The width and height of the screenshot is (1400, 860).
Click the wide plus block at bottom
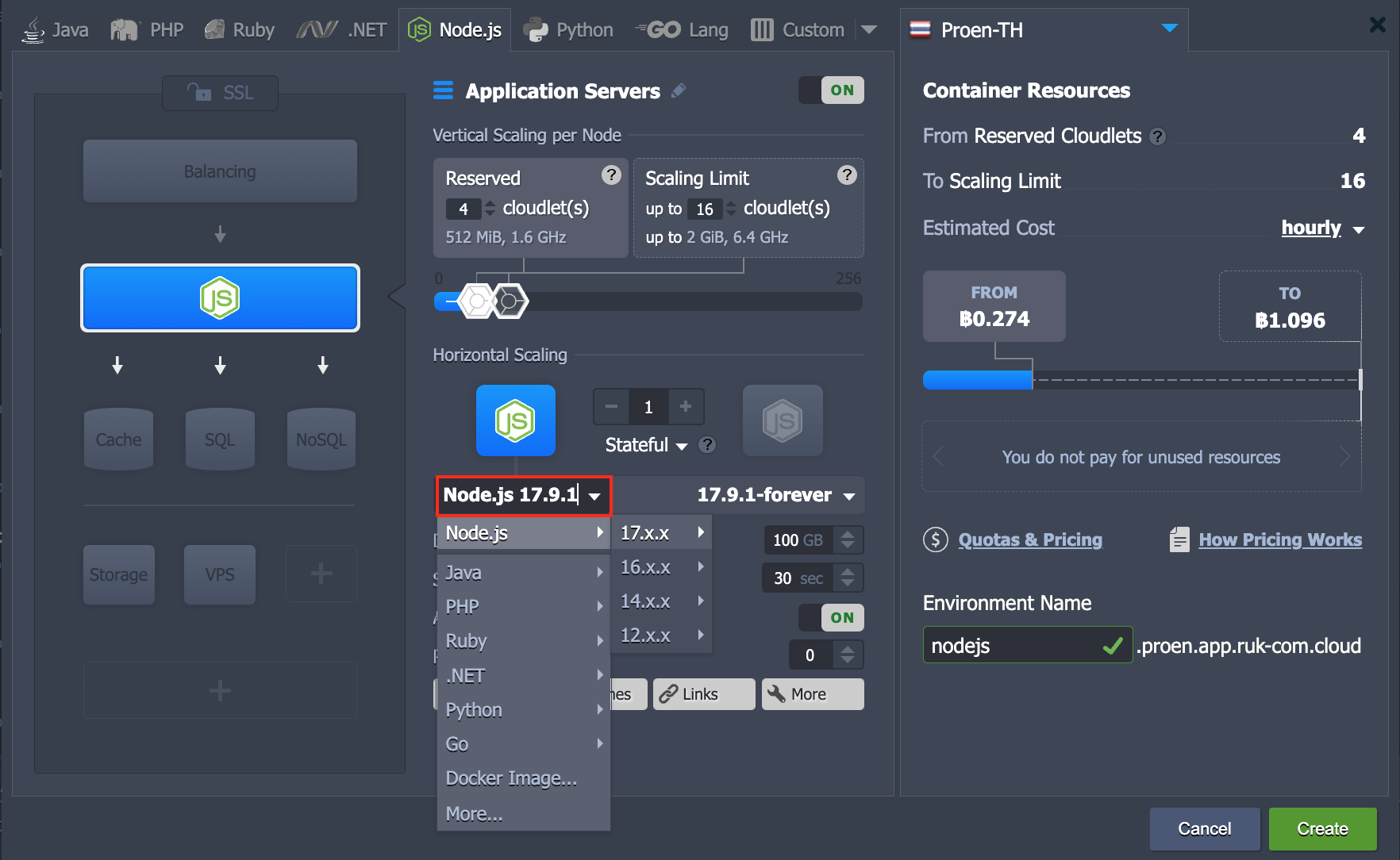(x=220, y=690)
